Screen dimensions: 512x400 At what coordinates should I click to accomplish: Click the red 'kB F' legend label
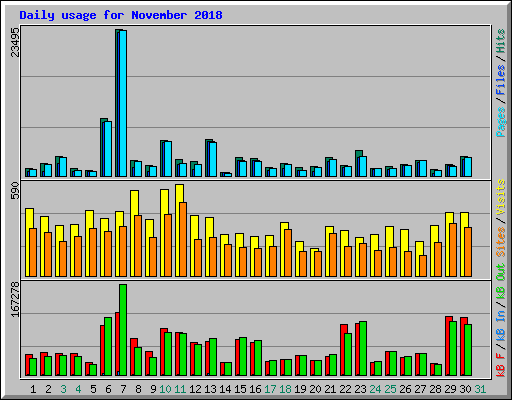pos(501,365)
